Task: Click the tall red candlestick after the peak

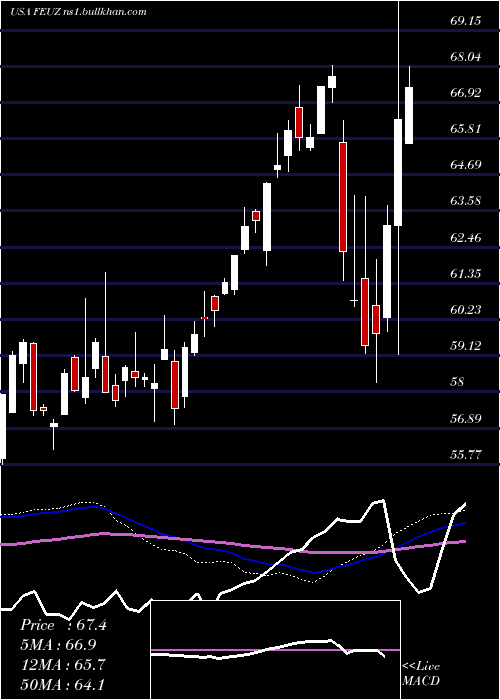Action: [x=343, y=197]
